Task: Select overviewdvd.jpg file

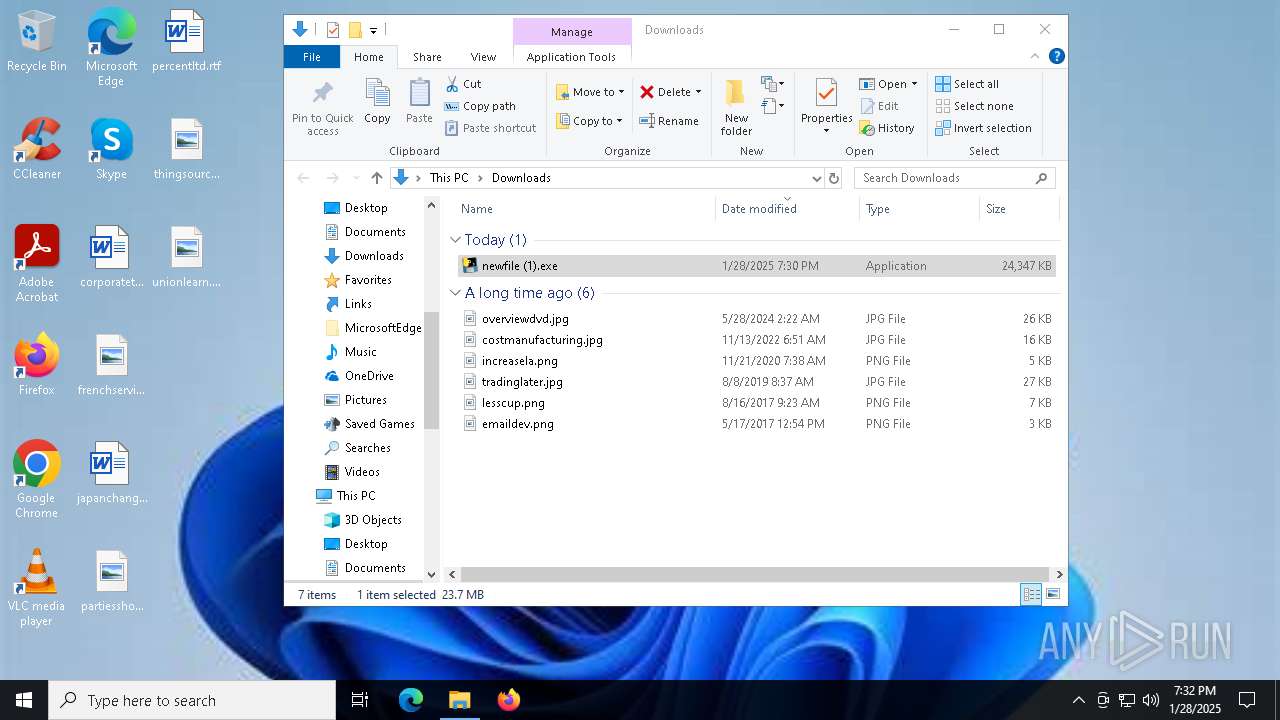Action: tap(755, 319)
